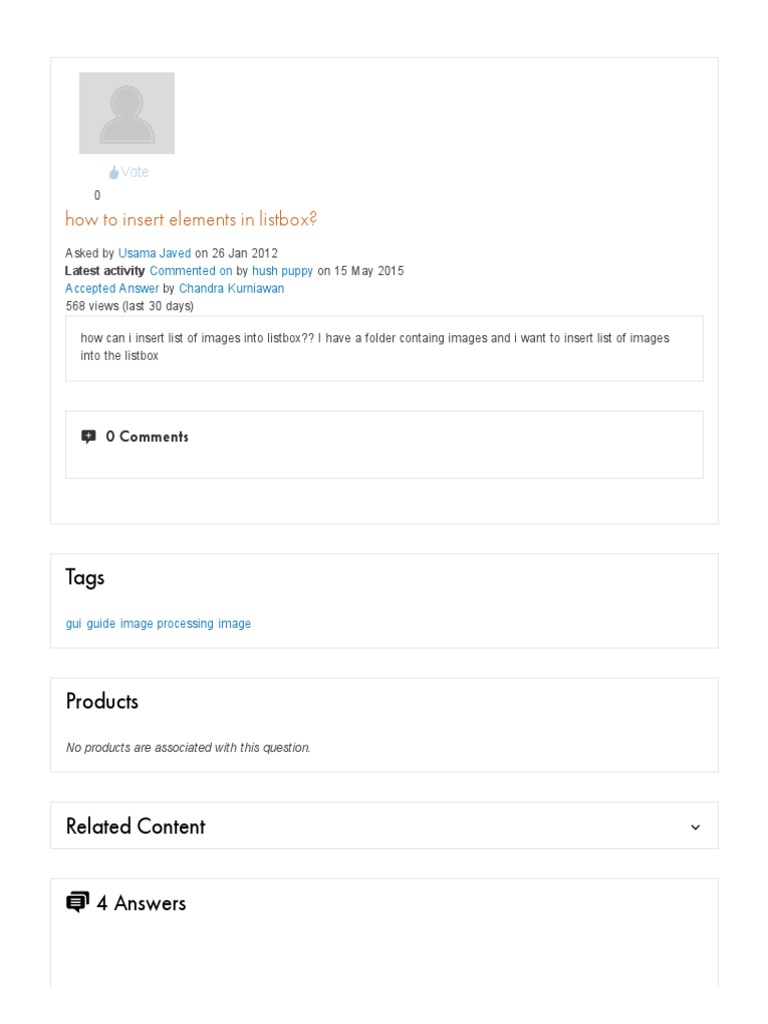Open Chandra Kurniawan's profile link
Image resolution: width=768 pixels, height=1024 pixels.
coord(231,288)
